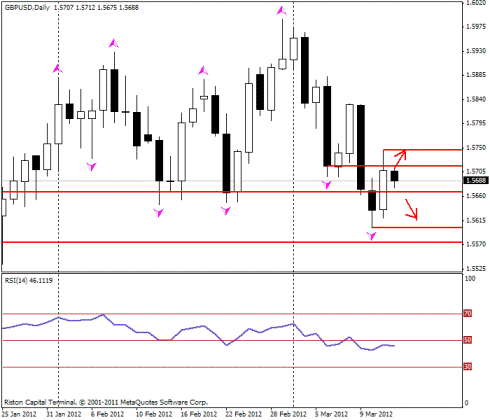Image resolution: width=490 pixels, height=420 pixels.
Task: Click the 6 Feb 2012 date label
Action: pos(107,414)
